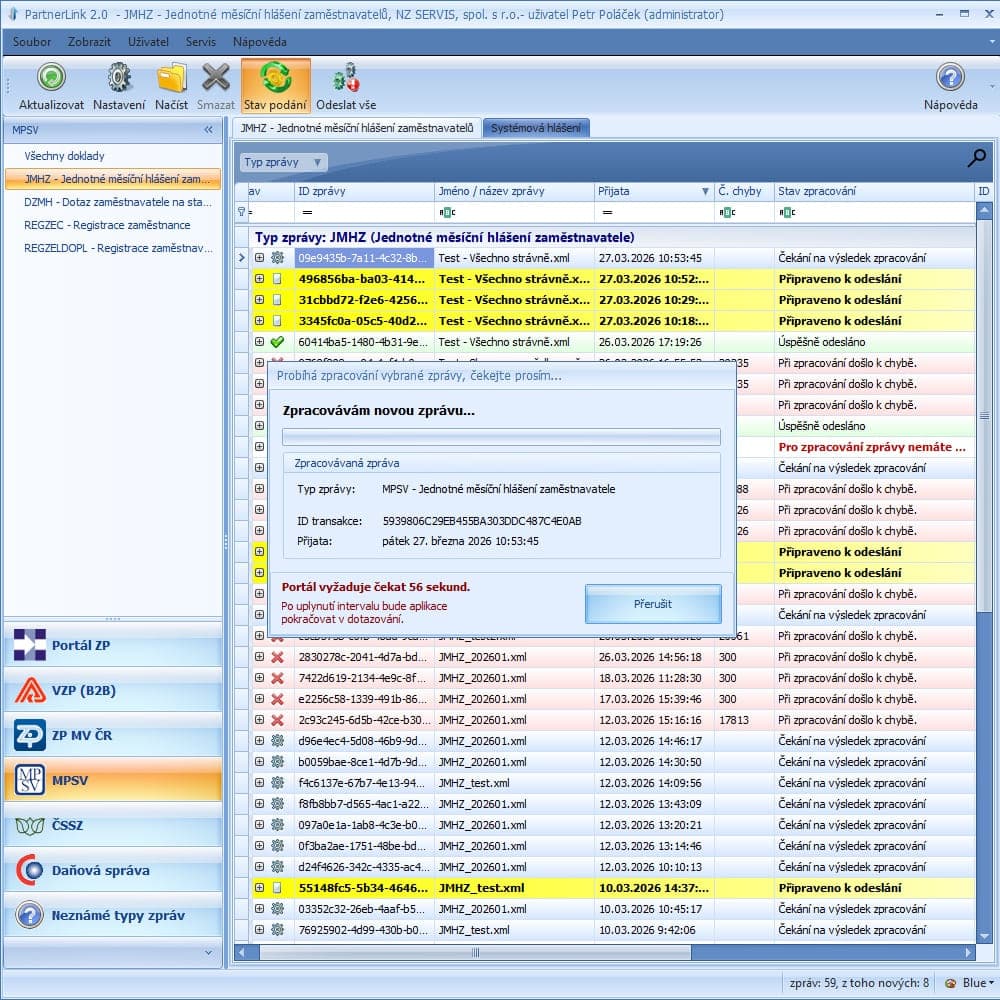
Task: Click the JMHZ_test.xml cell of row f4c6137e
Action: coord(514,783)
